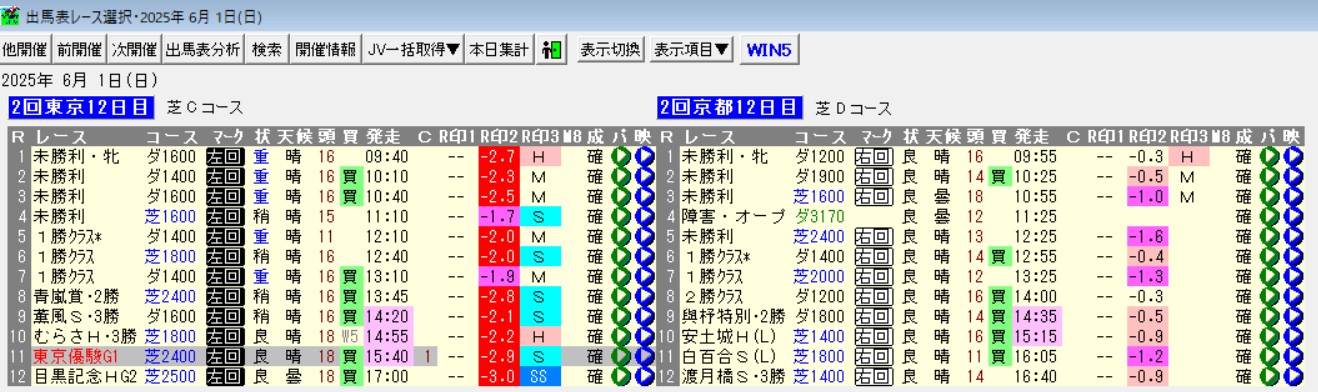Select the 2回東京12日目 venue header
1318x392 pixels.
pos(81,107)
